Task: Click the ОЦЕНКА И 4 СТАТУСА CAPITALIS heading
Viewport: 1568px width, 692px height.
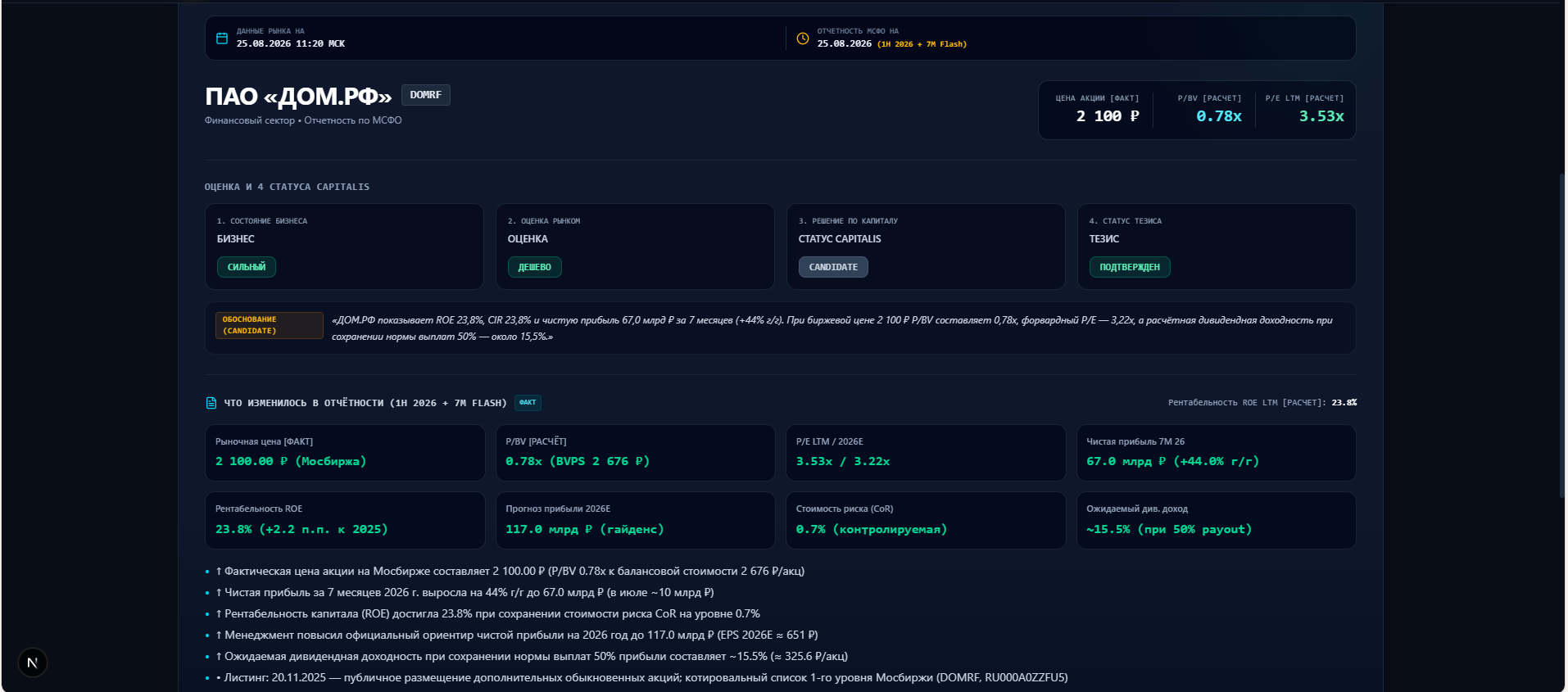Action: point(287,187)
